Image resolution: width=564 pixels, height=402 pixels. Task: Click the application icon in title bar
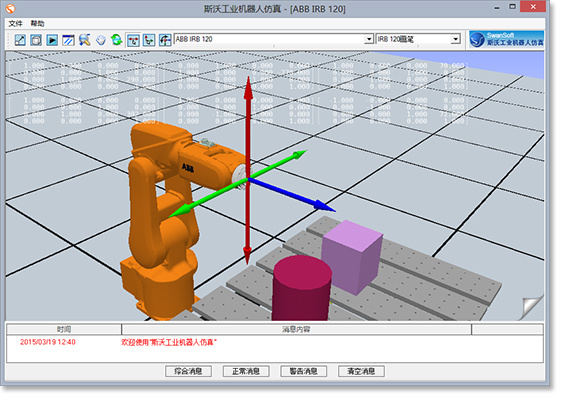[10, 8]
